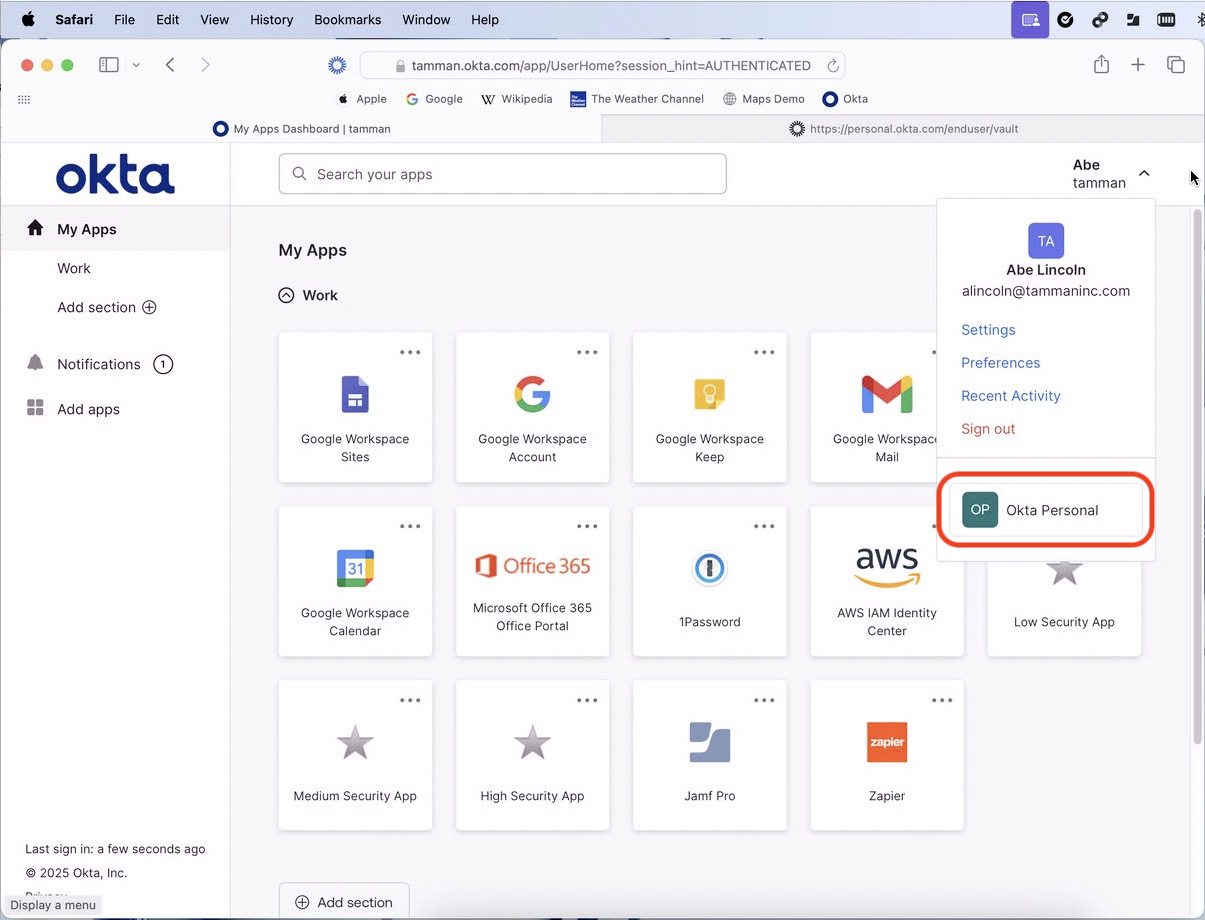
Task: Select My Apps in sidebar
Action: (115, 229)
